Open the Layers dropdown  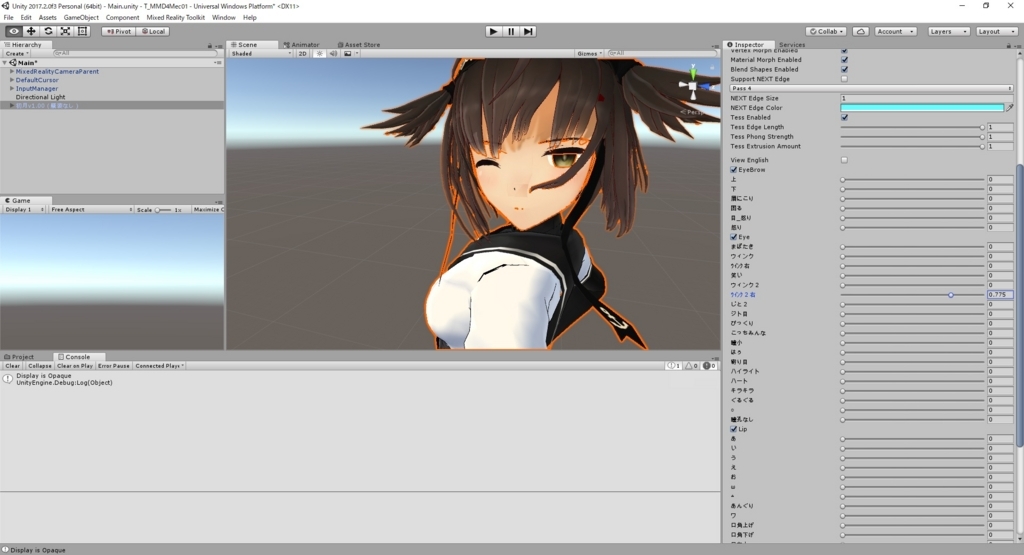pyautogui.click(x=948, y=31)
